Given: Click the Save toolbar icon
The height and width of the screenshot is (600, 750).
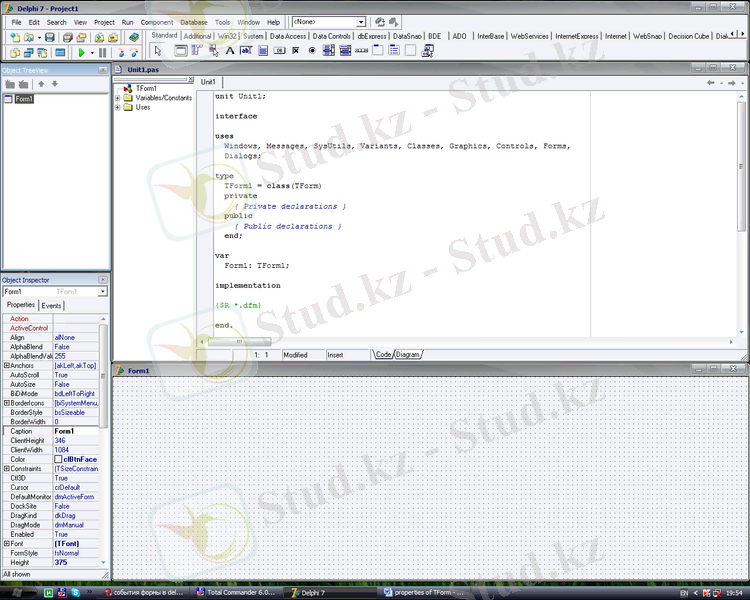Looking at the screenshot, I should click(x=50, y=37).
